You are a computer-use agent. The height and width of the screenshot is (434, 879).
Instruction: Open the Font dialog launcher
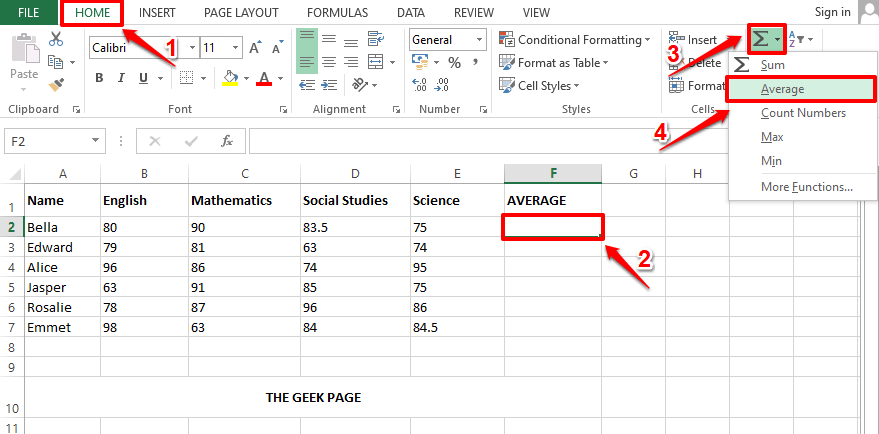click(284, 110)
